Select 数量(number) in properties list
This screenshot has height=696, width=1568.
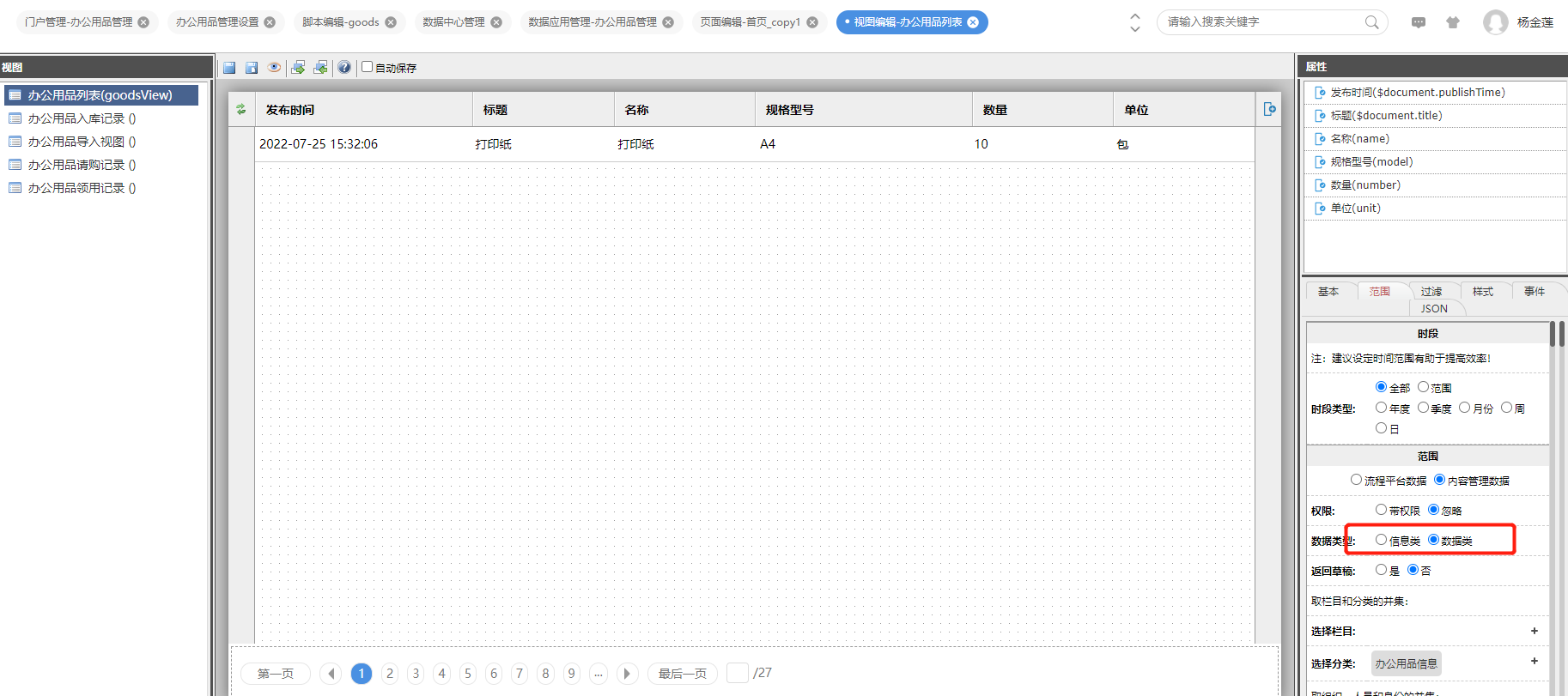point(1435,185)
